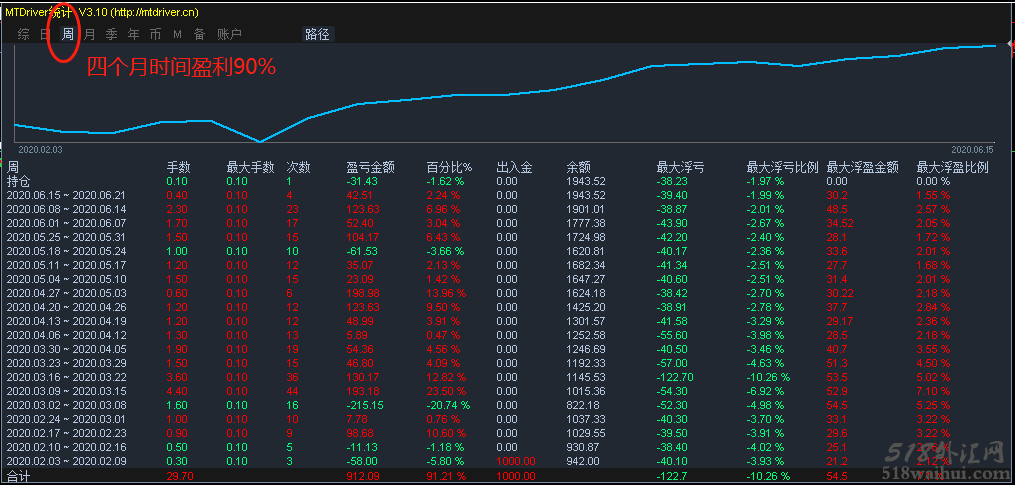Viewport: 1015px width, 485px height.
Task: Switch to the 月 monthly tab
Action: tap(89, 34)
